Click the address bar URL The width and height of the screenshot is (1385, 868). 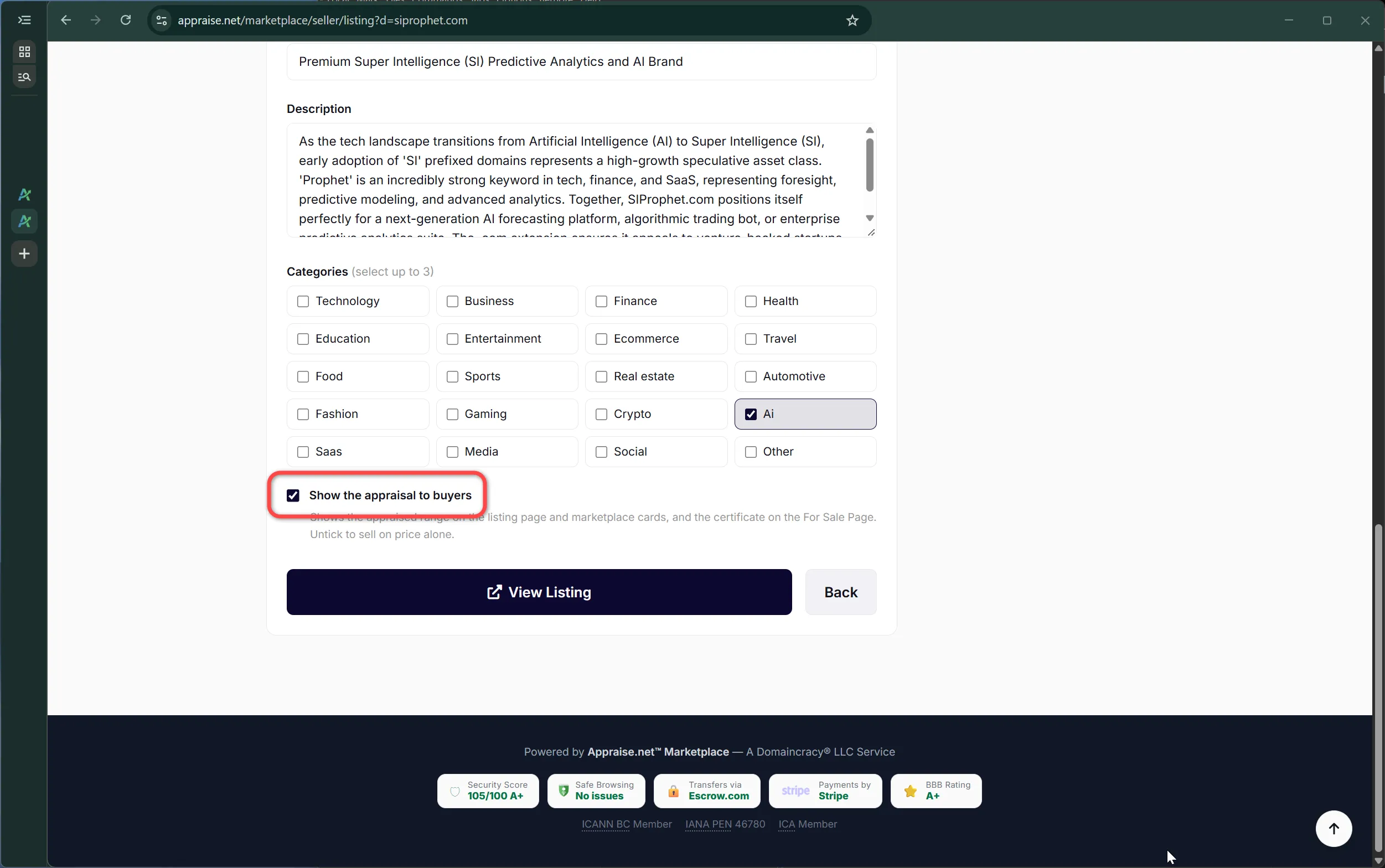click(323, 20)
